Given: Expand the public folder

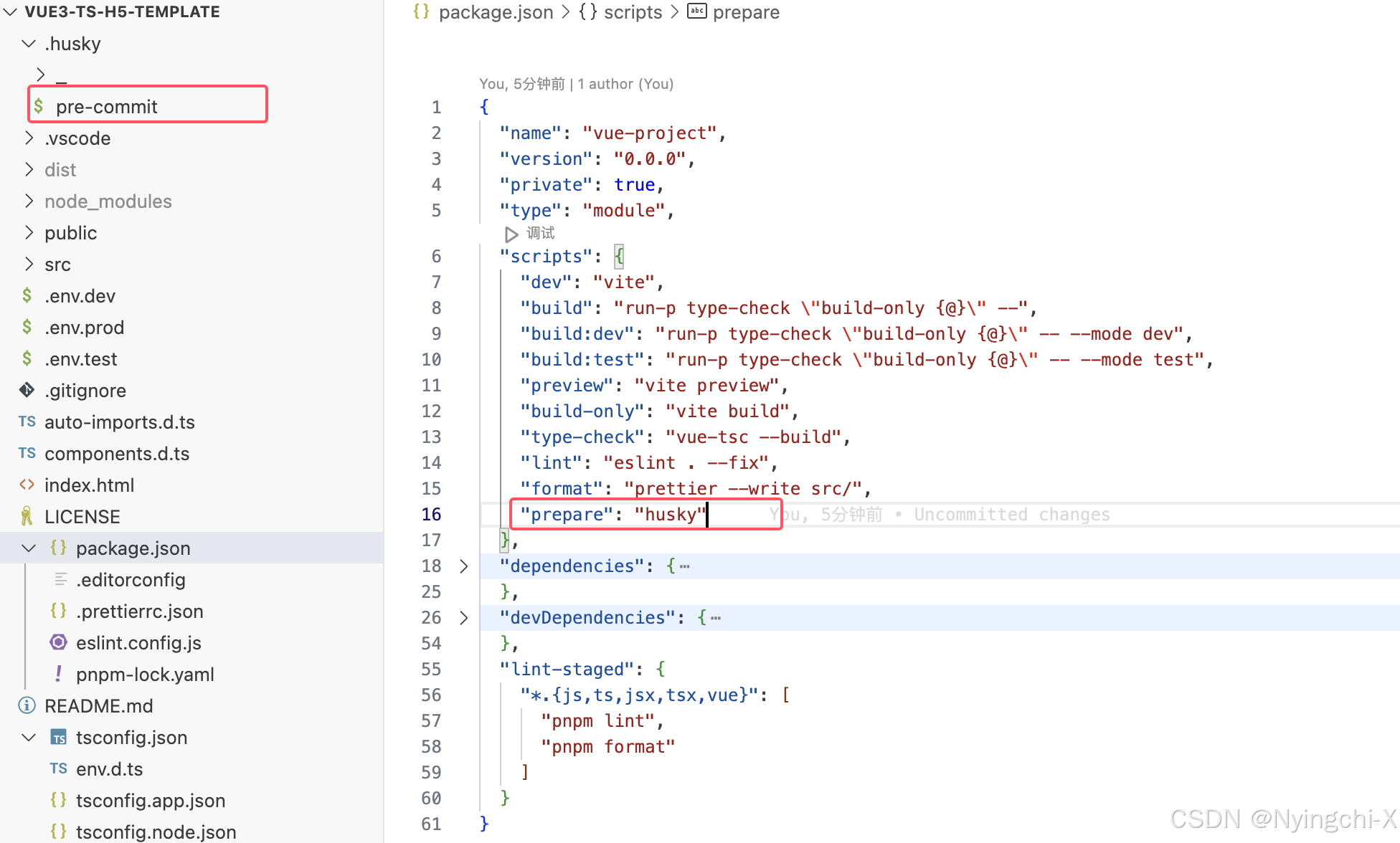Looking at the screenshot, I should 29,232.
